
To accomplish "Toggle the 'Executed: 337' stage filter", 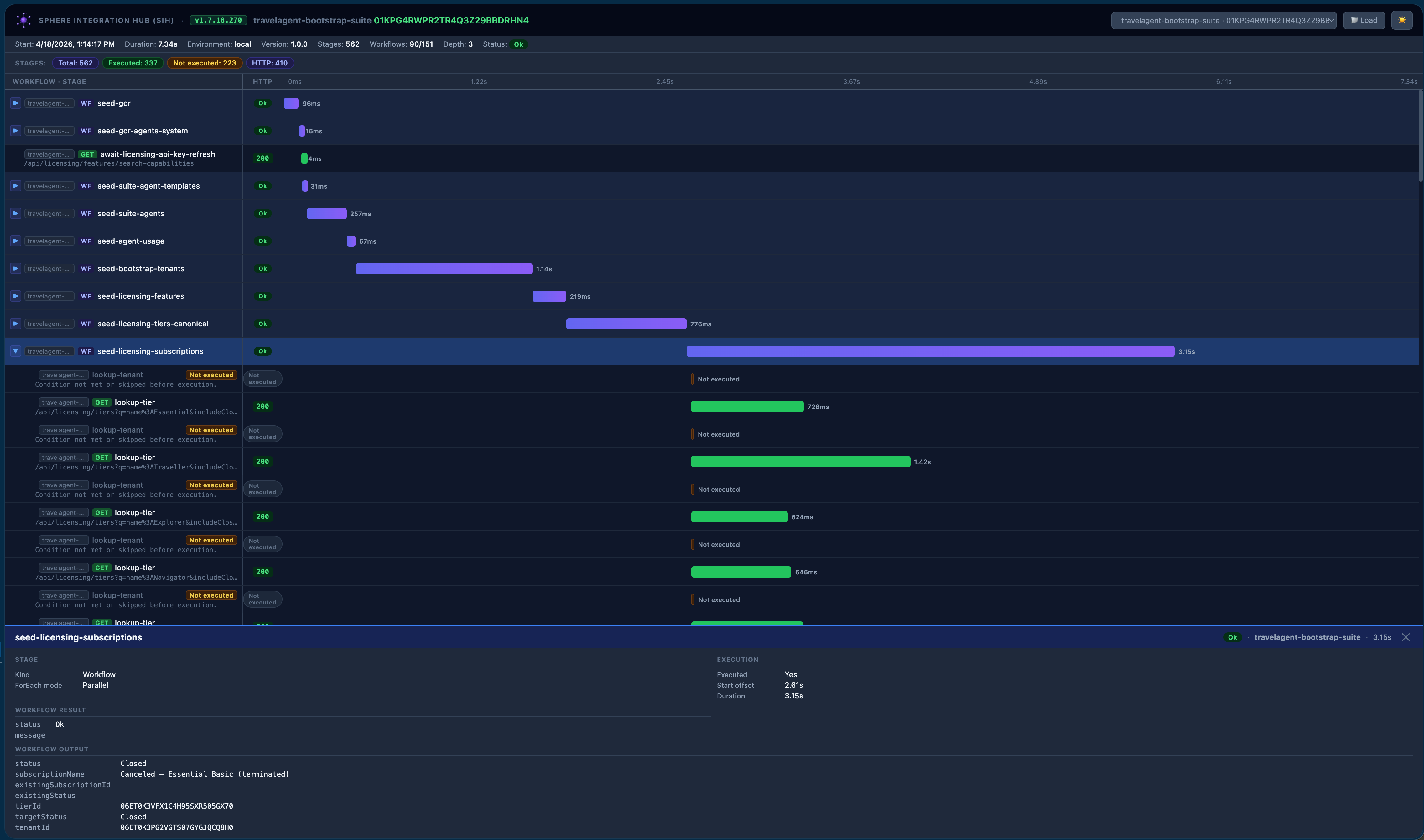I will [133, 63].
